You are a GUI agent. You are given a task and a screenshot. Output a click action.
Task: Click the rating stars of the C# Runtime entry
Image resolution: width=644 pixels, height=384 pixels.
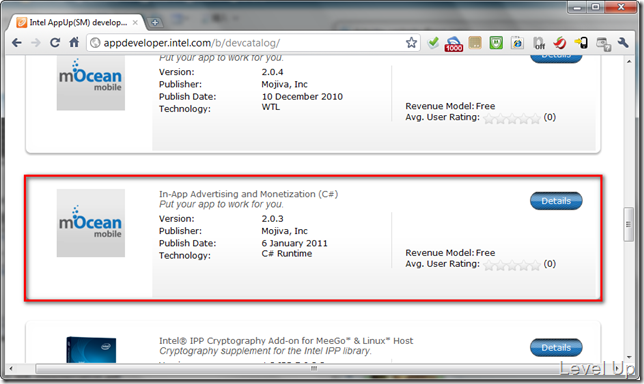[x=512, y=265]
